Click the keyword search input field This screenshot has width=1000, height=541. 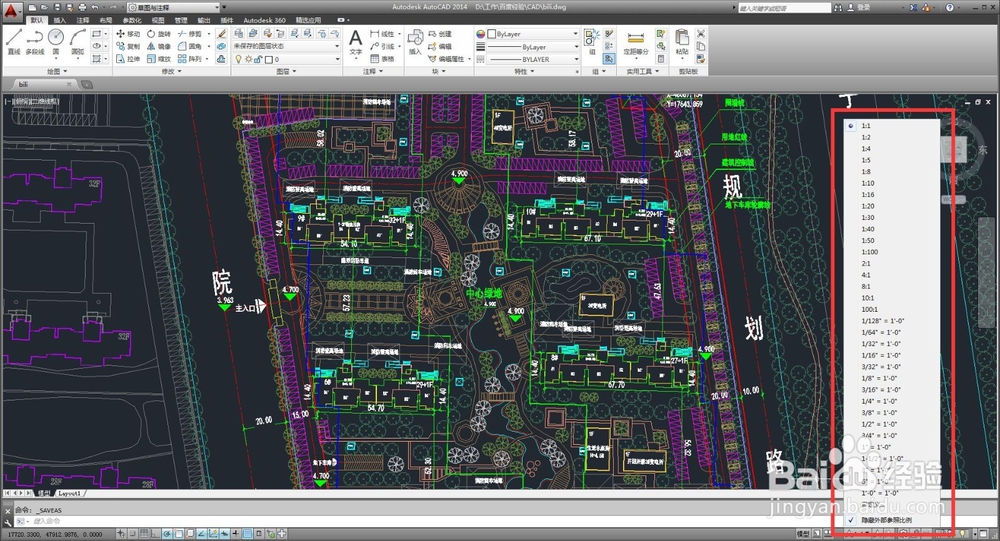click(x=784, y=8)
